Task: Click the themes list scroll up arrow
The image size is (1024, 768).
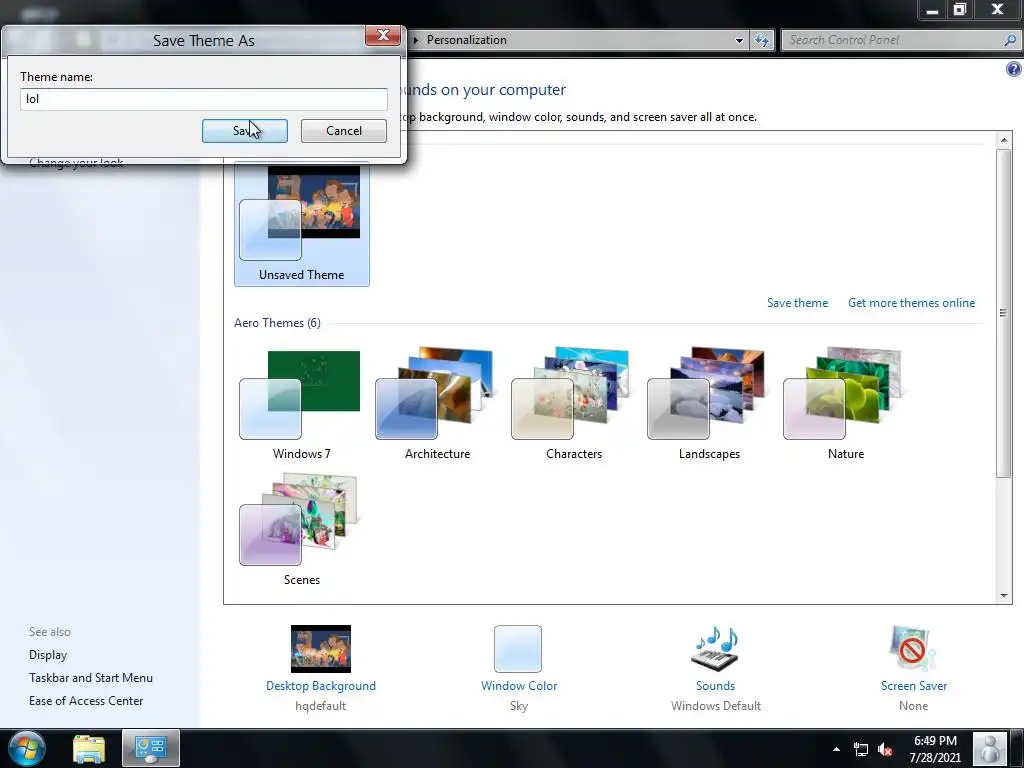Action: click(x=1004, y=140)
